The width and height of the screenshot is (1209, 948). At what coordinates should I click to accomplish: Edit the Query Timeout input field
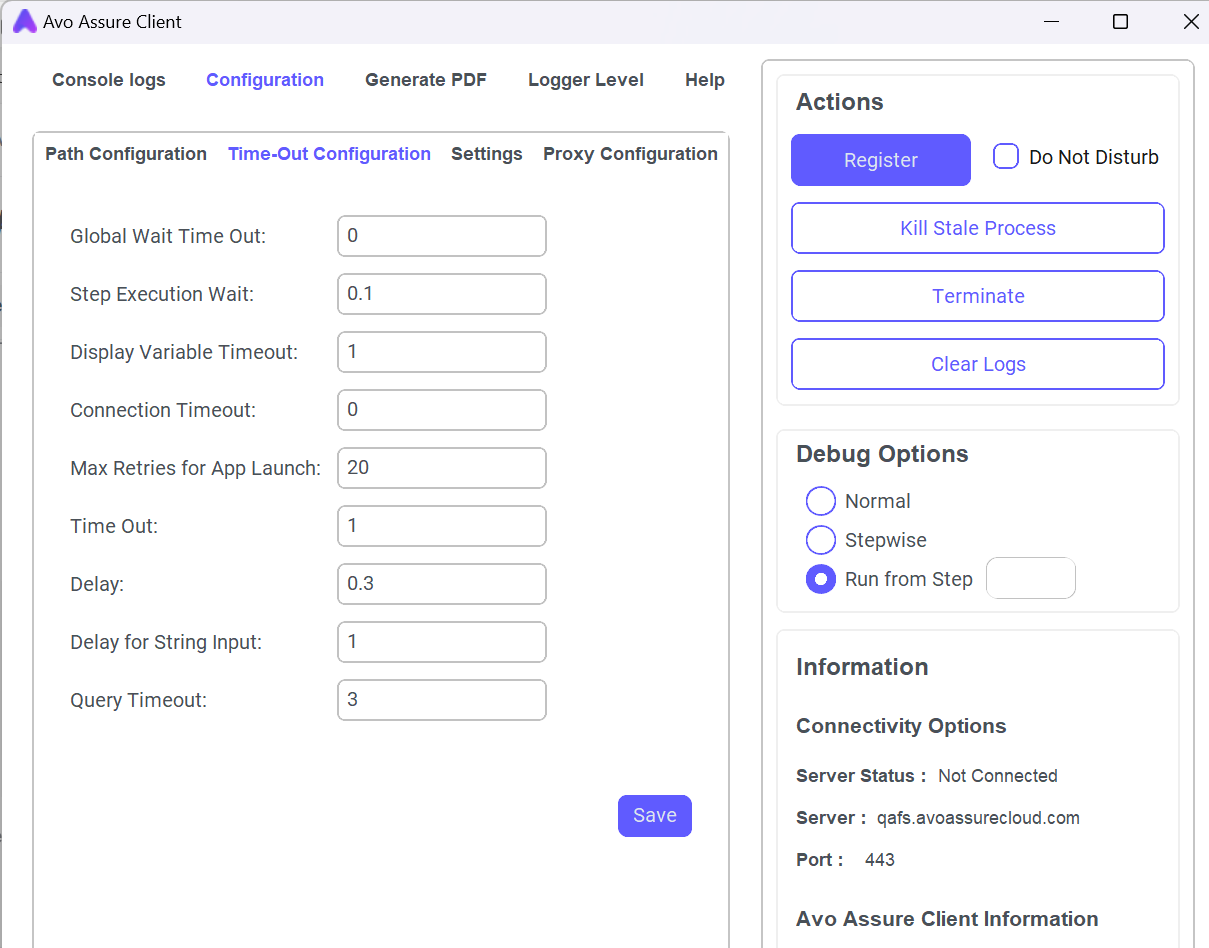coord(442,700)
